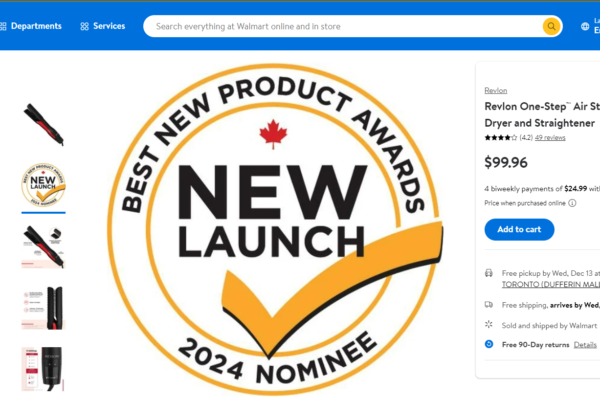Select the New Launch award thumbnail
Viewport: 600px width, 400px height.
tap(43, 184)
